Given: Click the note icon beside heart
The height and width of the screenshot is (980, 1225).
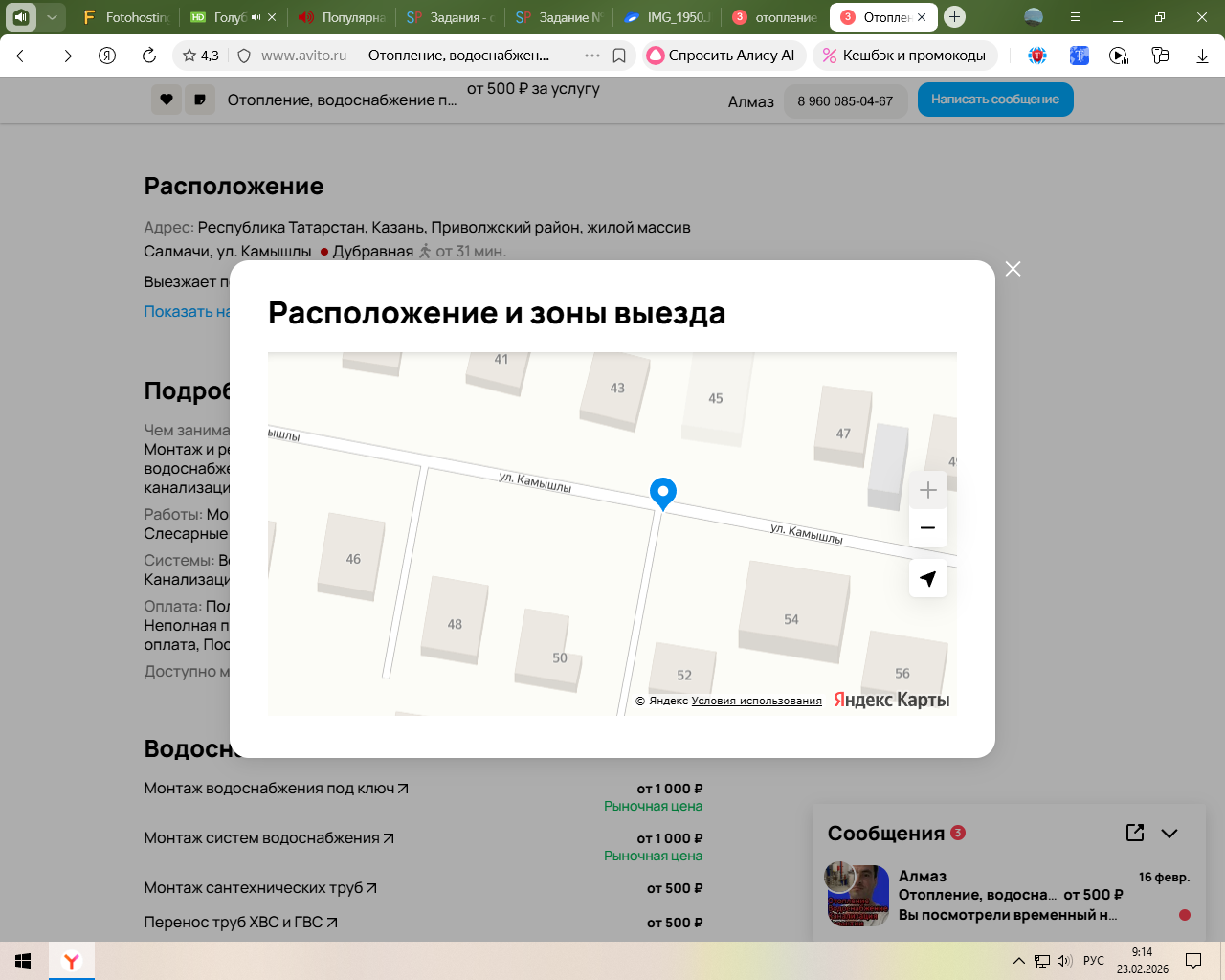Looking at the screenshot, I should coord(200,100).
